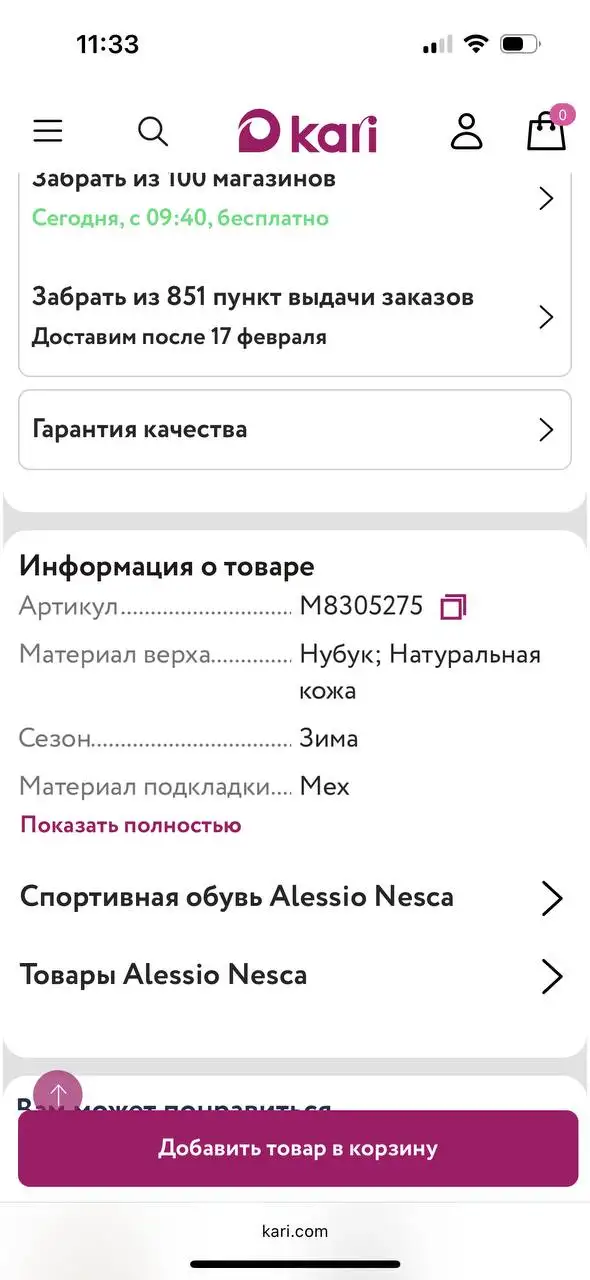Tap the cart badge showing 0 items

pos(561,114)
